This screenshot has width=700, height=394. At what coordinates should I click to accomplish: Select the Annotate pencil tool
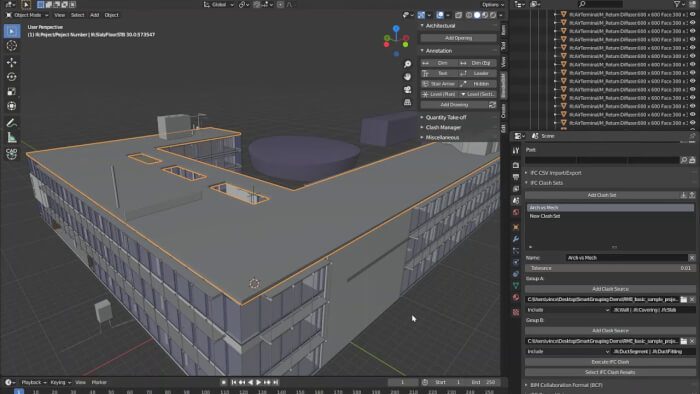[x=12, y=123]
